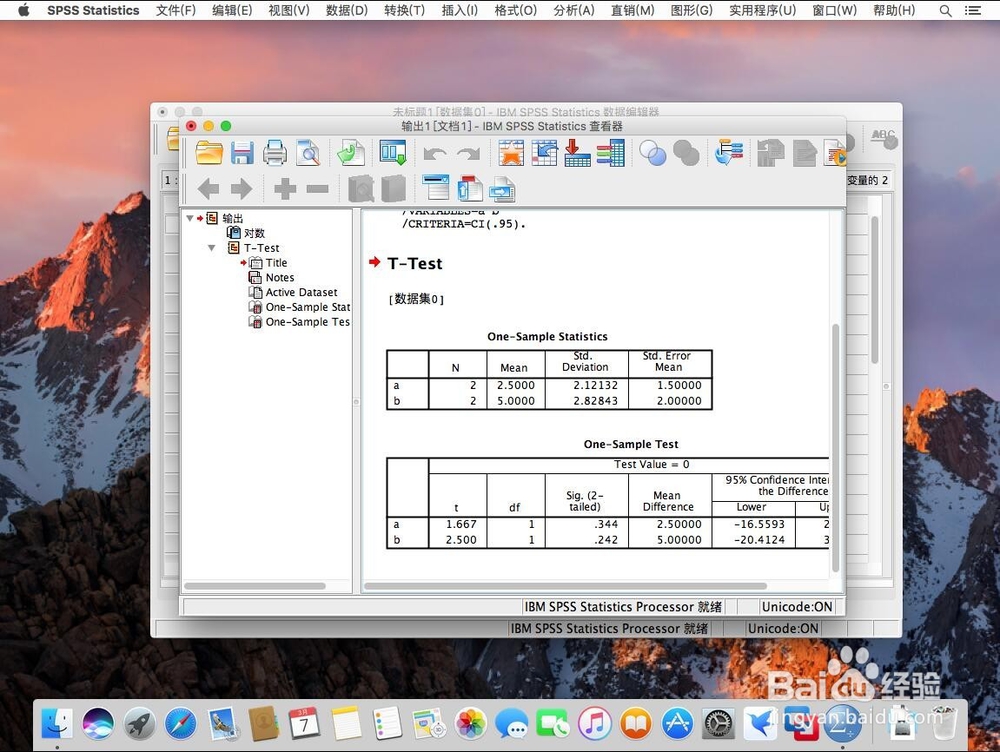Image resolution: width=1000 pixels, height=752 pixels.
Task: Save the output document via floppy disk icon
Action: pos(242,153)
